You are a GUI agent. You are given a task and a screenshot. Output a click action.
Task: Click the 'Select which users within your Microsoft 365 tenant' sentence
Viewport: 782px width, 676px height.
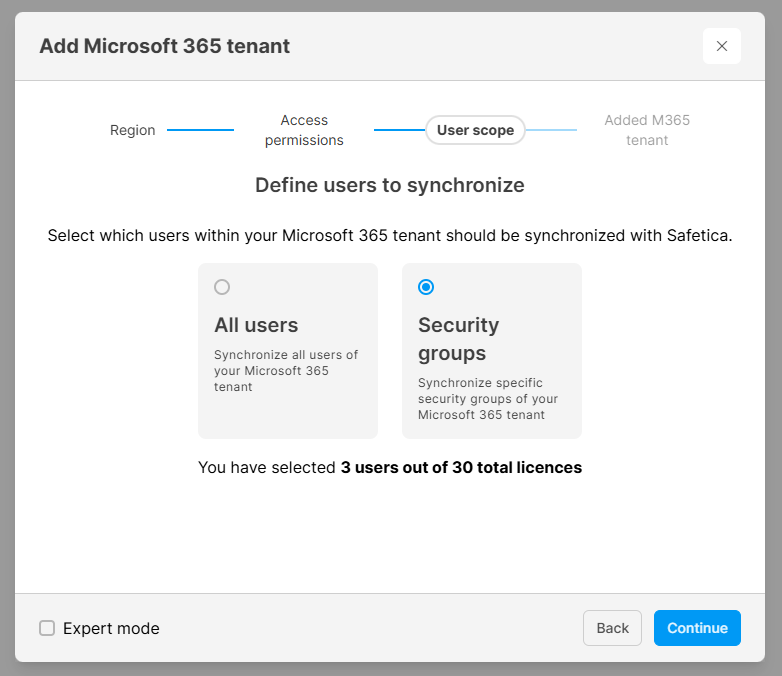tap(390, 235)
